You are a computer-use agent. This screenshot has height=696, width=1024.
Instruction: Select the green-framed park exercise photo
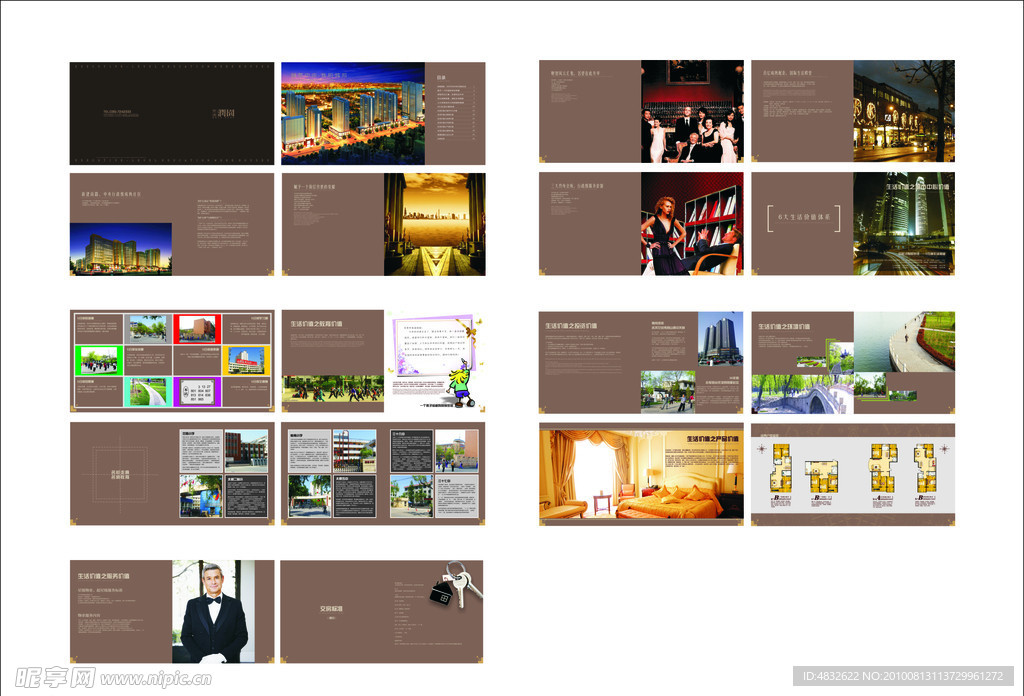(99, 361)
